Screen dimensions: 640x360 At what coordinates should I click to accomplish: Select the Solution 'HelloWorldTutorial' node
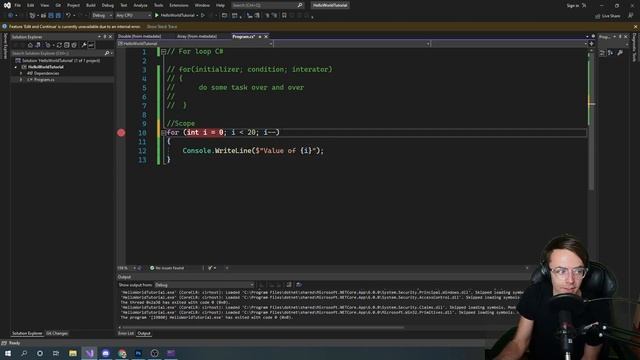tap(60, 60)
